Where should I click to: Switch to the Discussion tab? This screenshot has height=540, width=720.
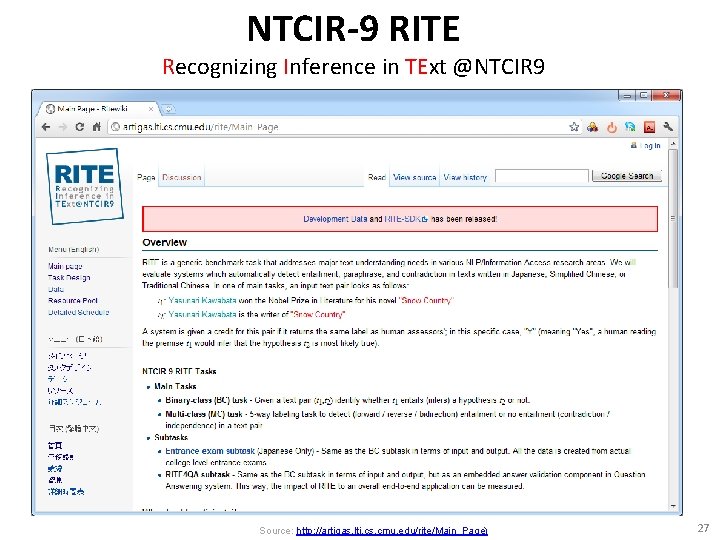tap(182, 177)
